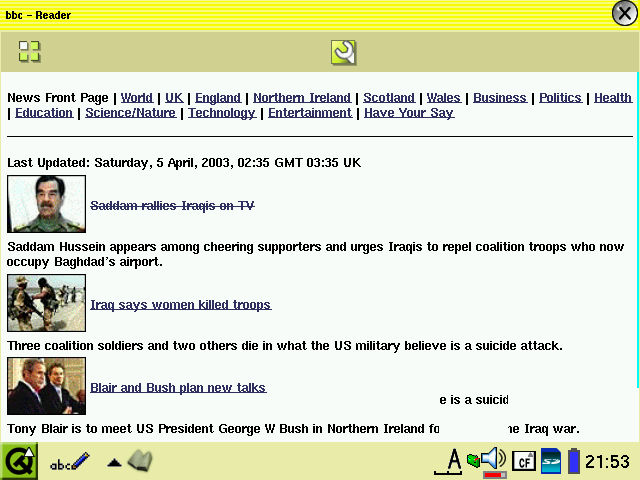Select the soldiers story thumbnail
Viewport: 640px width, 480px height.
47,303
